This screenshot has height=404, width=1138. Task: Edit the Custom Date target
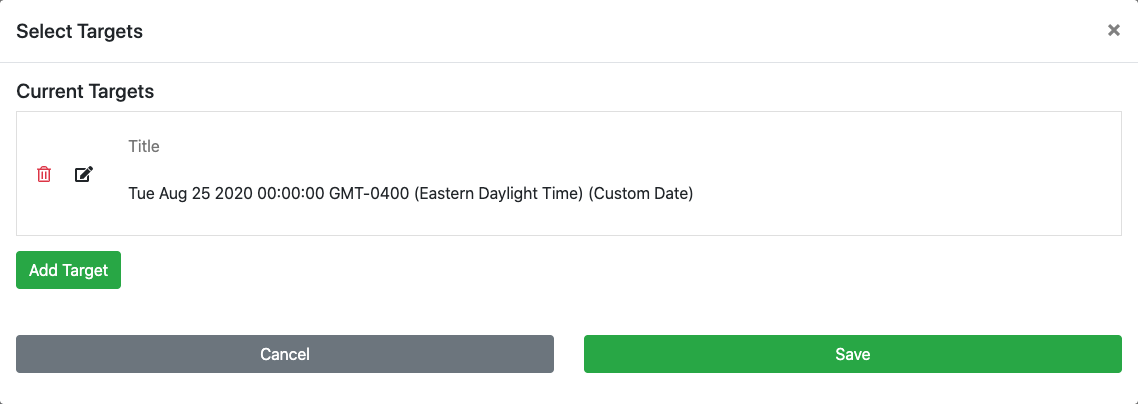[x=84, y=175]
